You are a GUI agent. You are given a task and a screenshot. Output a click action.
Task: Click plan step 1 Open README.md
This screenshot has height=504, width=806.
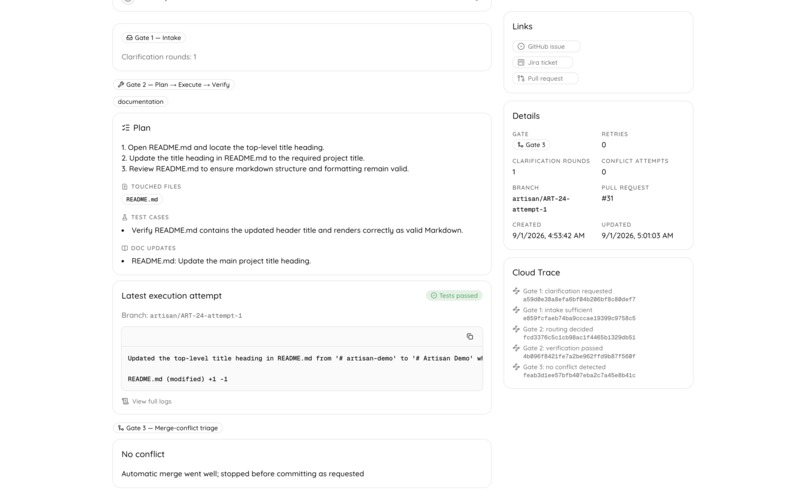pos(223,147)
